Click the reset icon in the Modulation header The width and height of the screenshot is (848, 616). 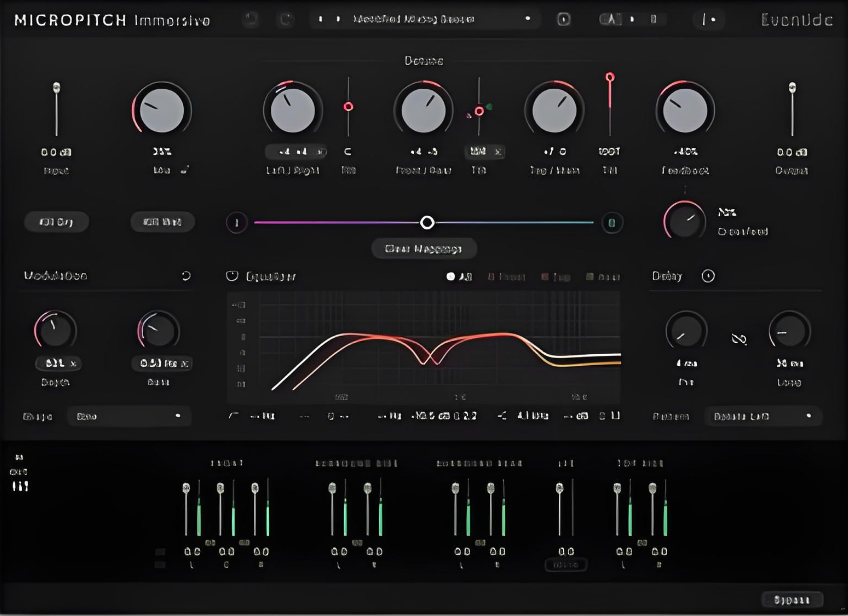click(186, 276)
